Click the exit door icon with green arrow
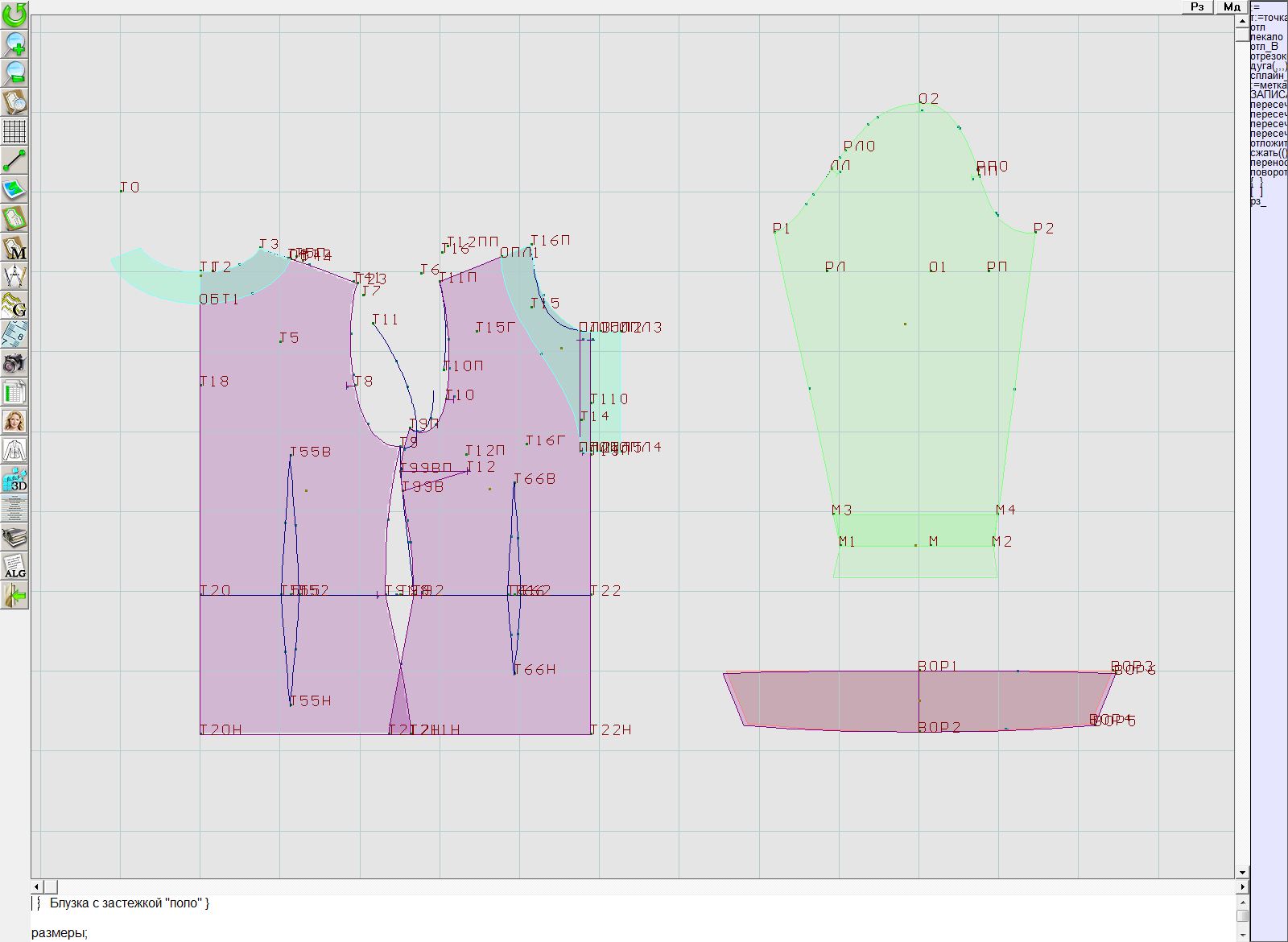 (14, 596)
